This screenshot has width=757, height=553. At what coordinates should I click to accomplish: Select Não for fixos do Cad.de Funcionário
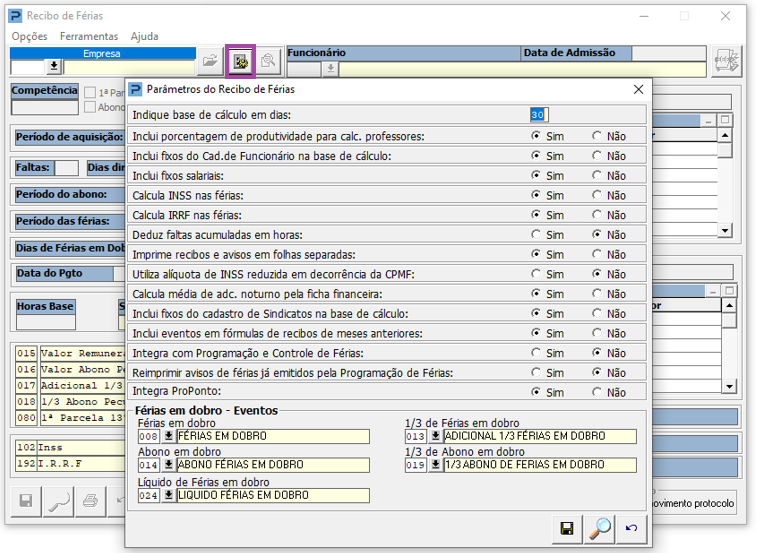pyautogui.click(x=597, y=156)
